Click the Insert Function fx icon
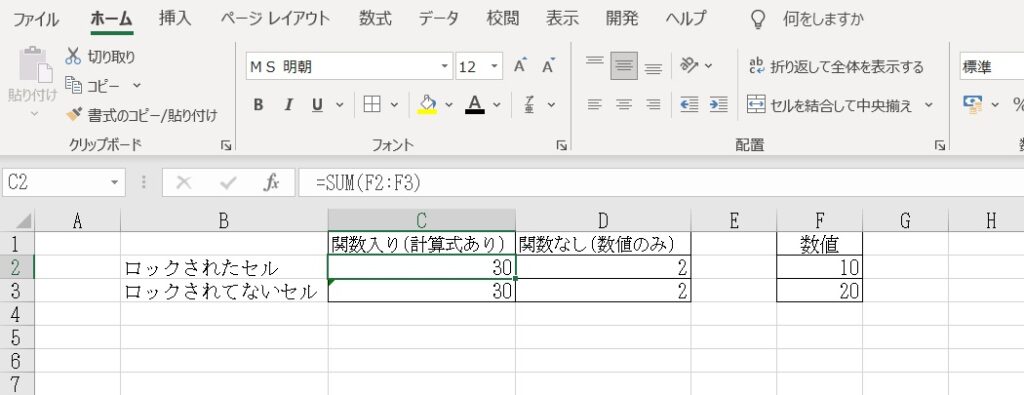 coord(271,183)
